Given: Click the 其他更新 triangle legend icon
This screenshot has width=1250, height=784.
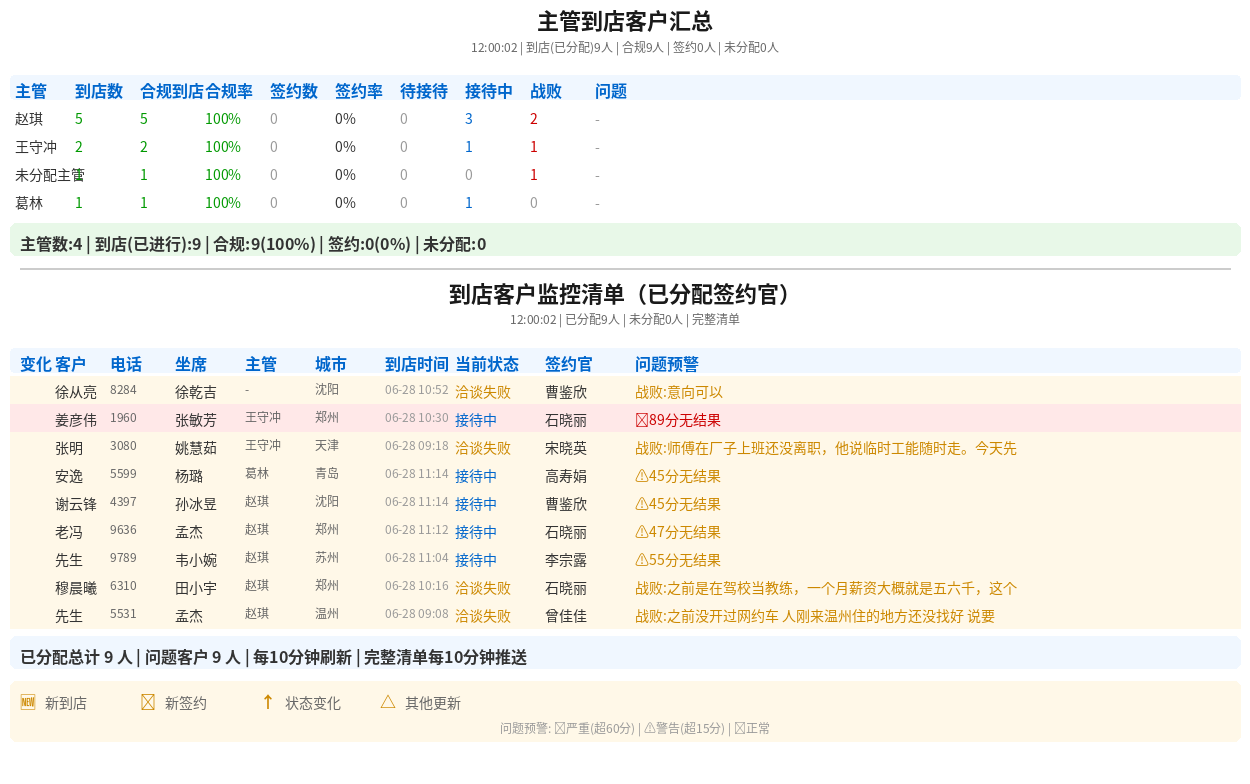Looking at the screenshot, I should point(388,702).
